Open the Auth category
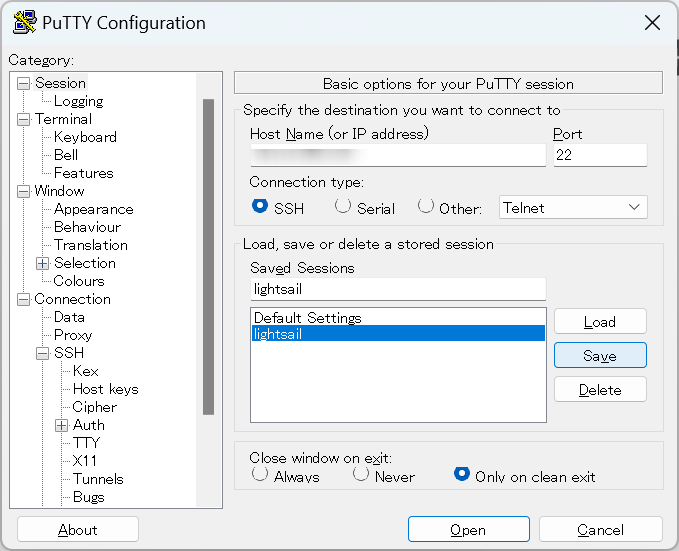 (88, 425)
